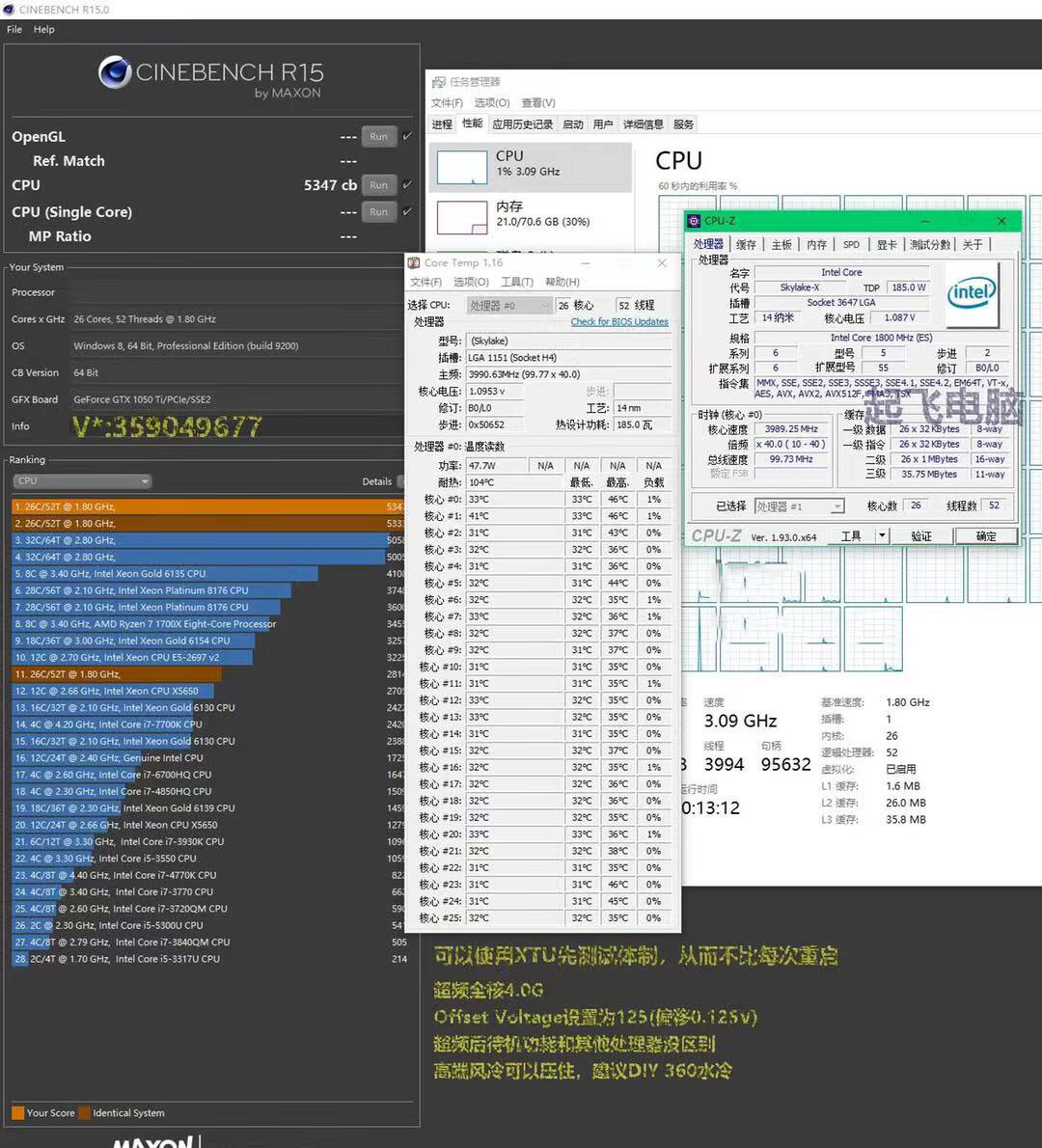The width and height of the screenshot is (1042, 1148).
Task: Switch to the 详细信息 tab
Action: coord(643,124)
